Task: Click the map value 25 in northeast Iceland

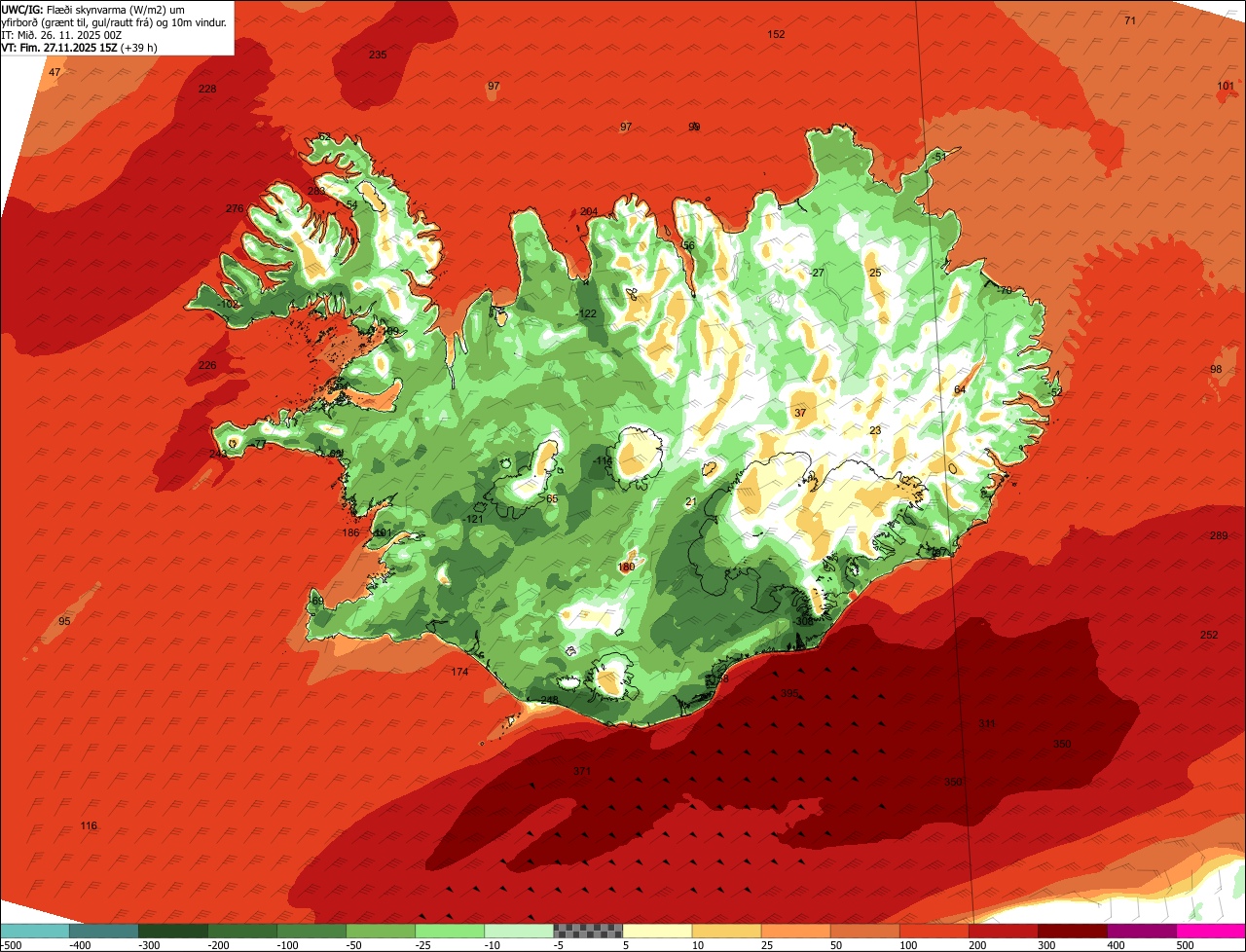Action: [875, 273]
